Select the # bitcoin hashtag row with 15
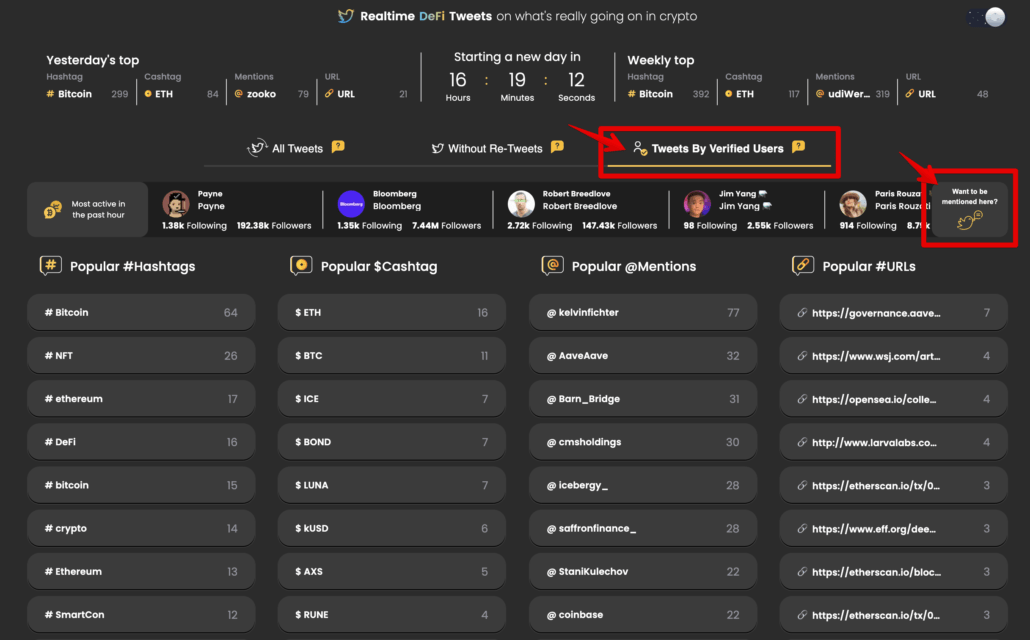The width and height of the screenshot is (1030, 640). pos(141,485)
